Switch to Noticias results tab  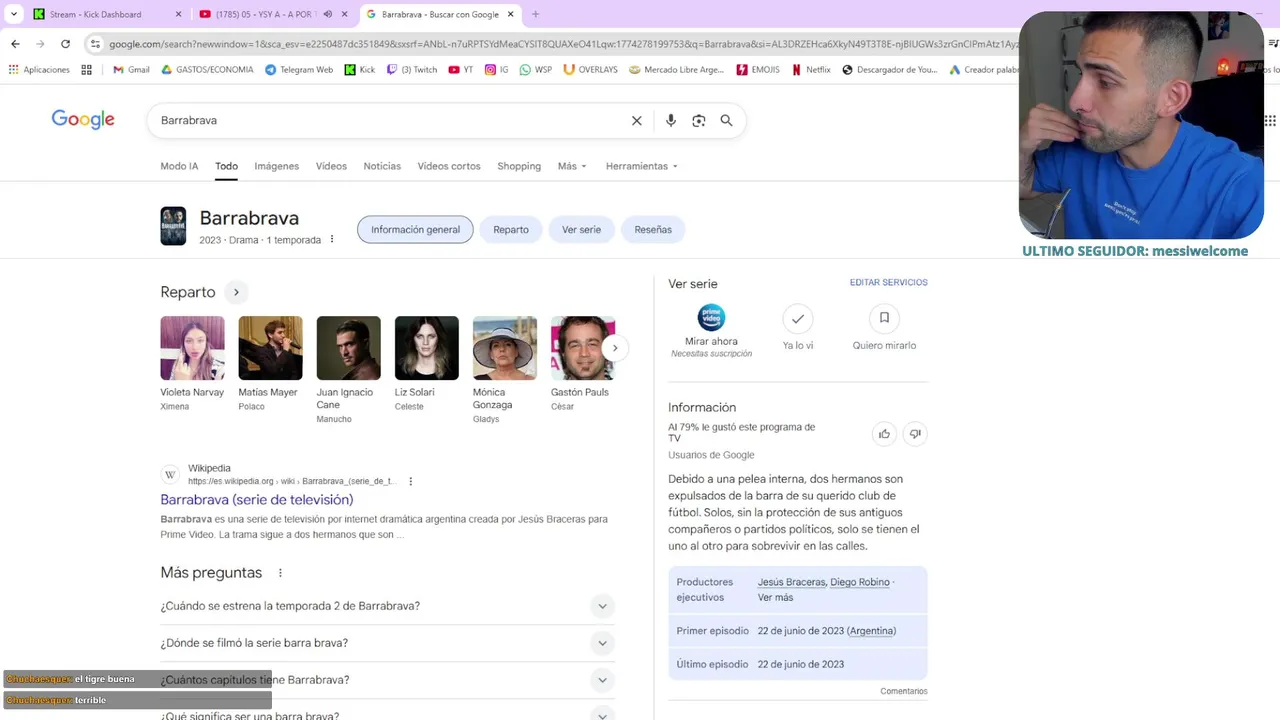tap(382, 166)
